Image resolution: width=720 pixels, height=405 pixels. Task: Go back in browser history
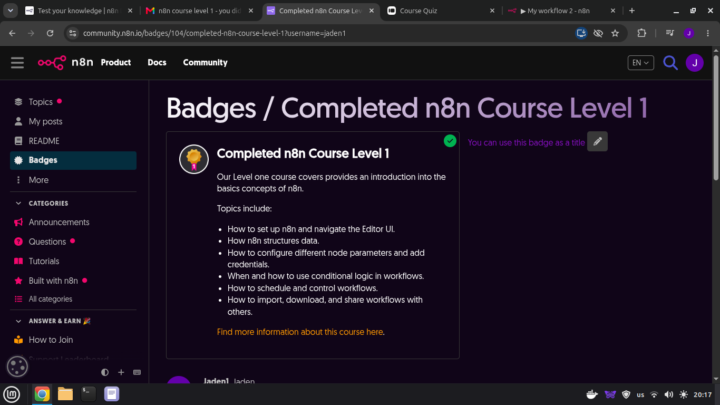[x=12, y=33]
